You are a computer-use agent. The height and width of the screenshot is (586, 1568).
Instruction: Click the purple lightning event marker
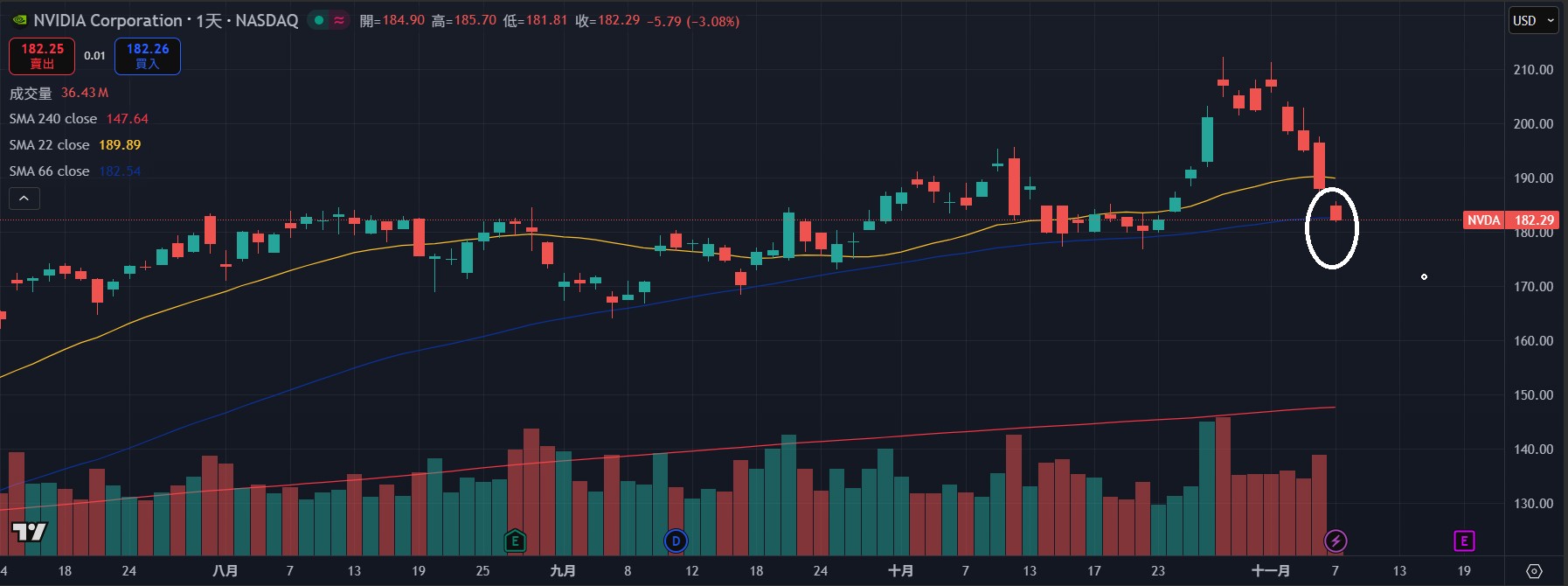tap(1336, 541)
